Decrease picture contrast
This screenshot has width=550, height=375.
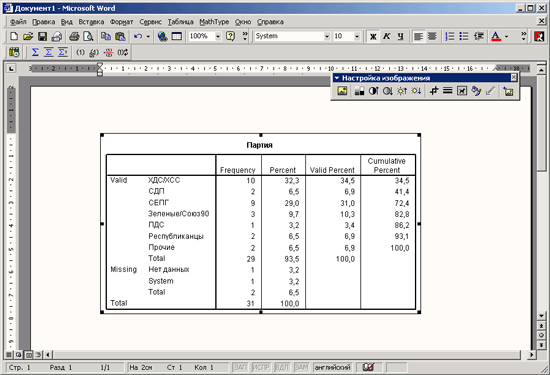tap(388, 91)
